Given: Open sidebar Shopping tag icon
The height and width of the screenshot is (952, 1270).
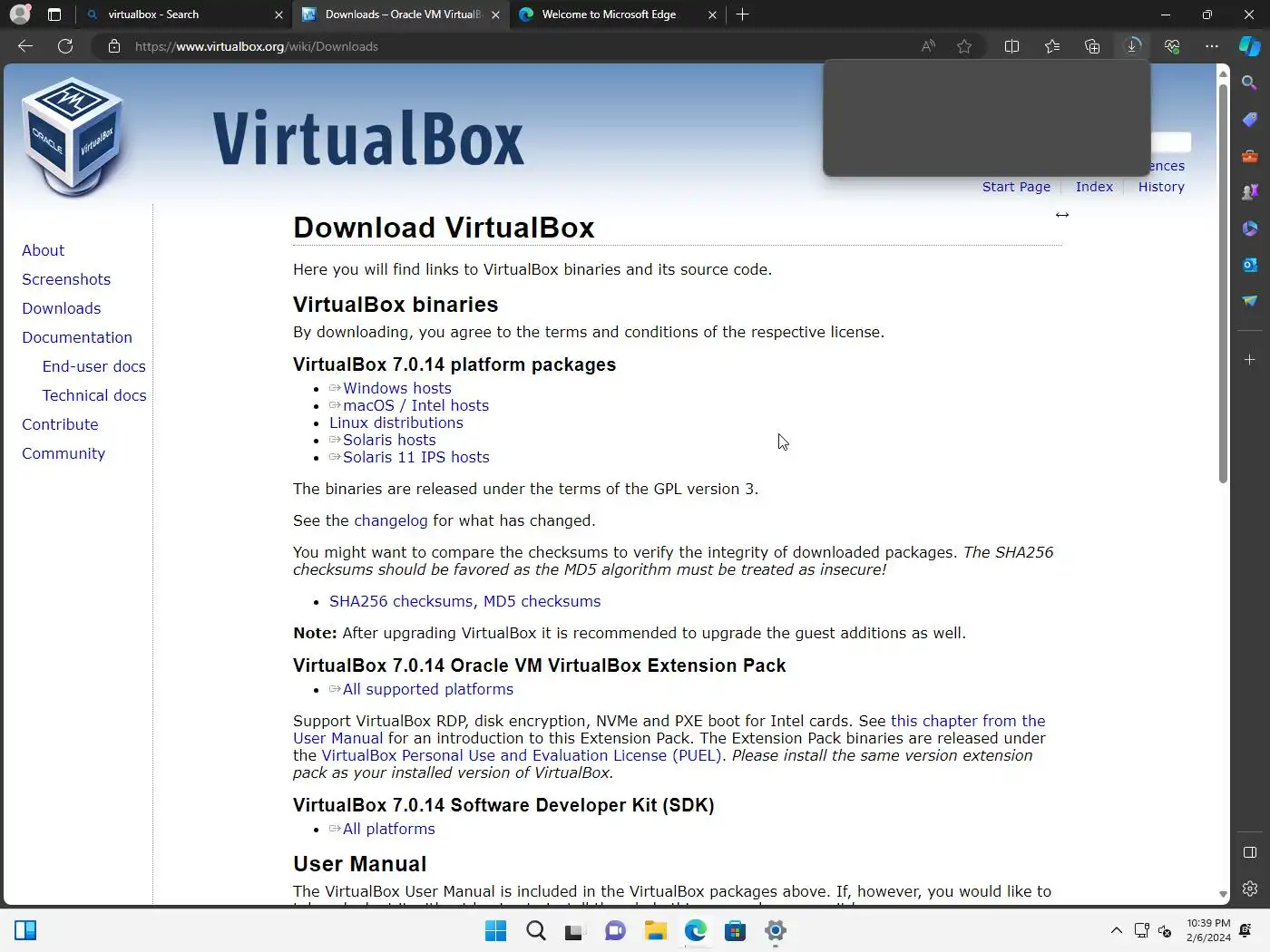Looking at the screenshot, I should (1250, 120).
